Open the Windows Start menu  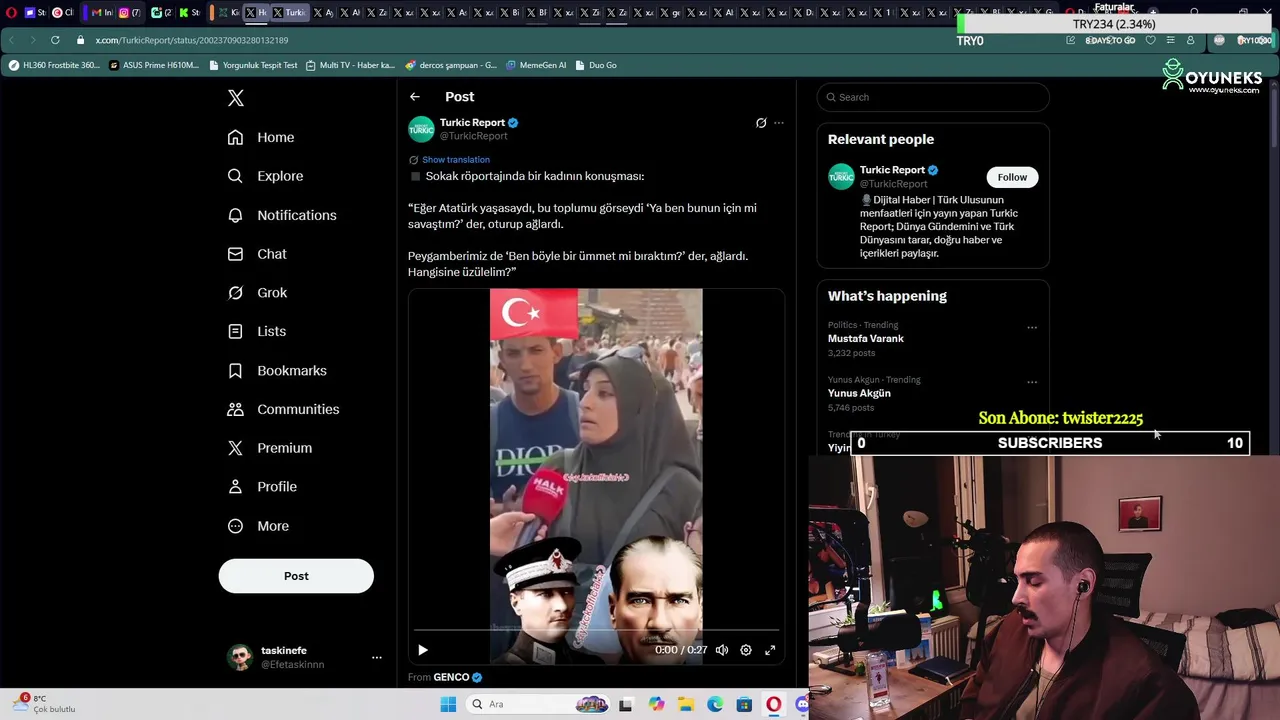point(448,704)
